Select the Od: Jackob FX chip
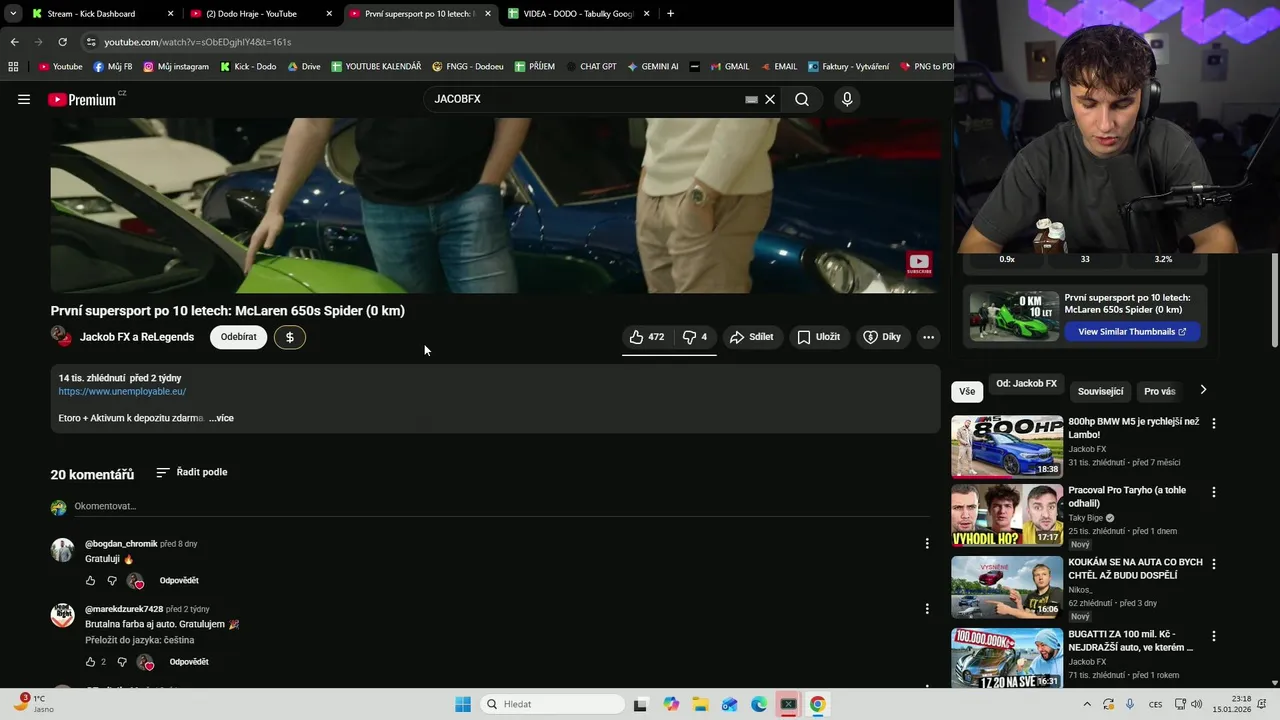This screenshot has height=720, width=1280. [1026, 384]
